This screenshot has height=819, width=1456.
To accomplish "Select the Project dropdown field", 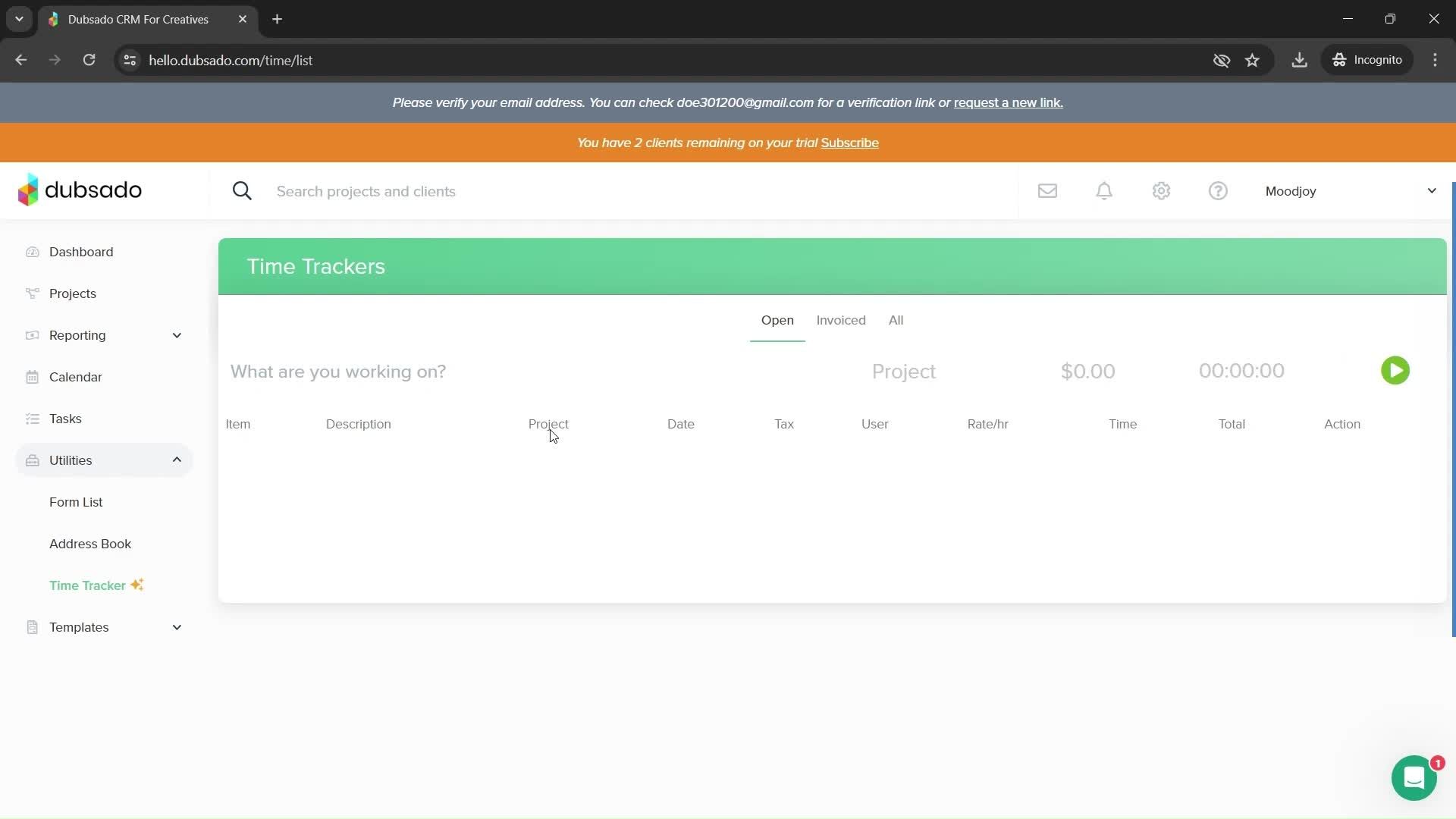I will [x=903, y=372].
